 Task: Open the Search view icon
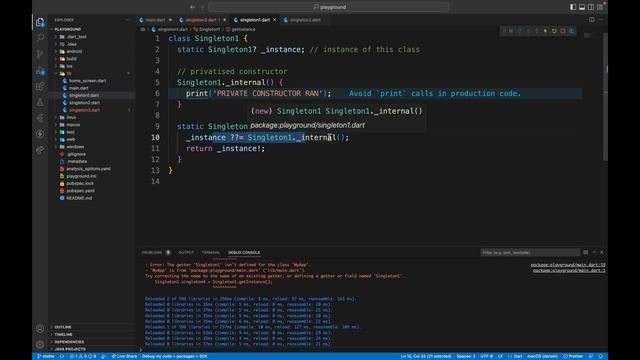click(x=40, y=38)
